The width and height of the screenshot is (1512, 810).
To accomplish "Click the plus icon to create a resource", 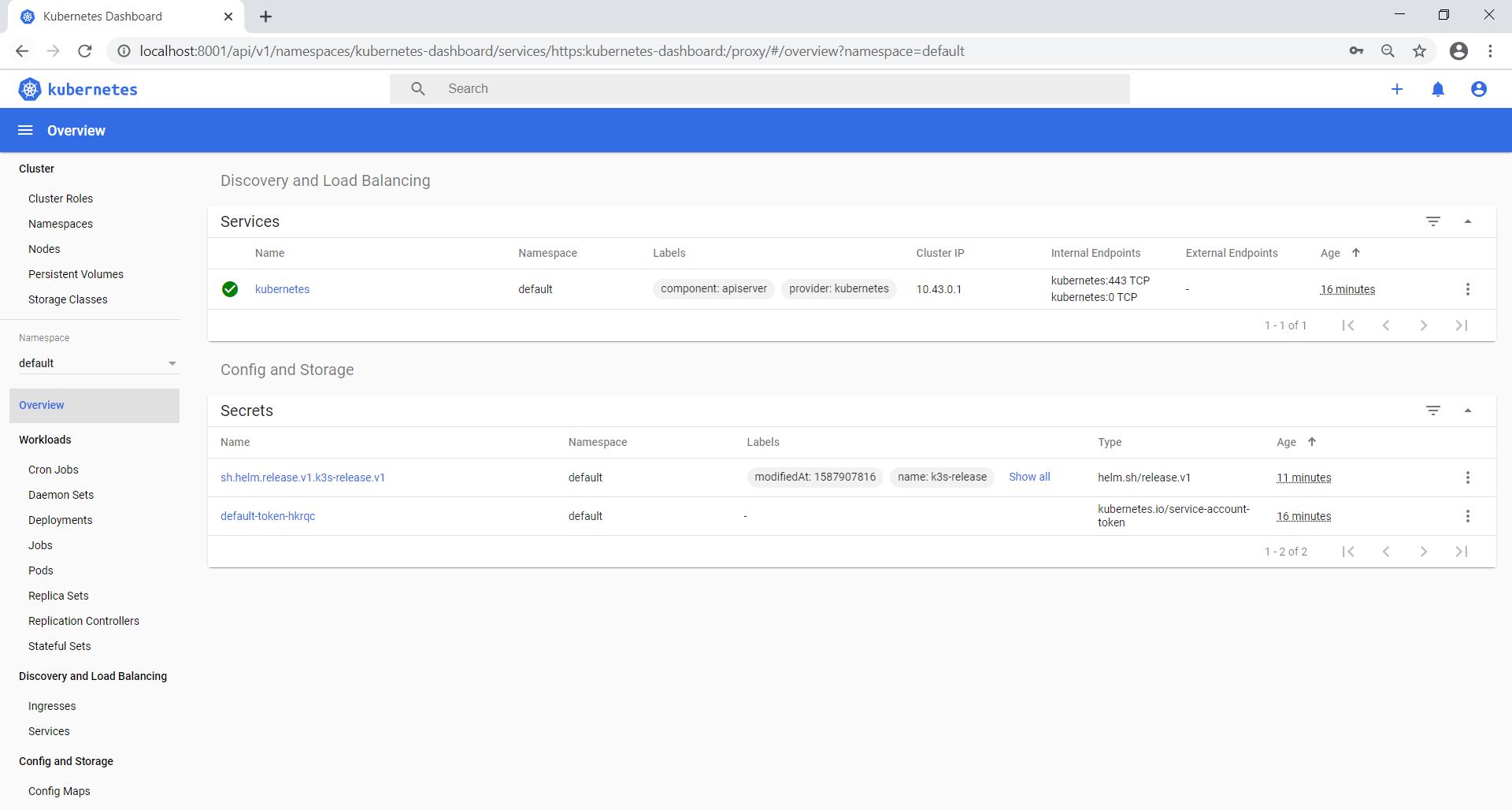I will [x=1396, y=90].
